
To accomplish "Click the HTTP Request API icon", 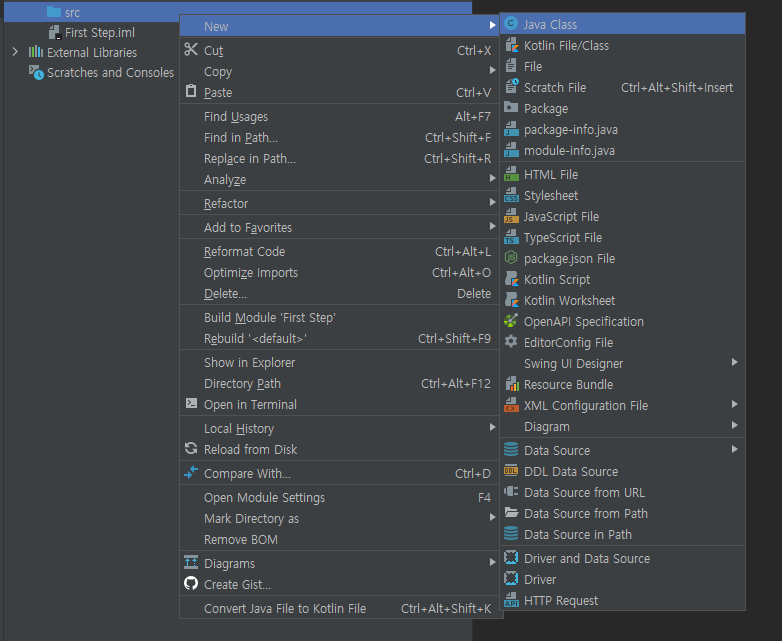I will click(x=511, y=600).
